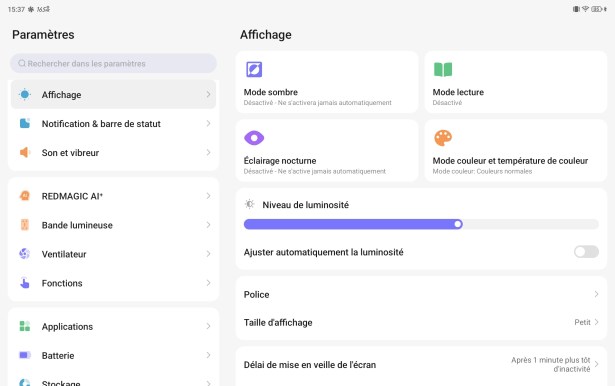Click the Notification & barre de statut icon
This screenshot has width=615, height=386.
tap(25, 124)
